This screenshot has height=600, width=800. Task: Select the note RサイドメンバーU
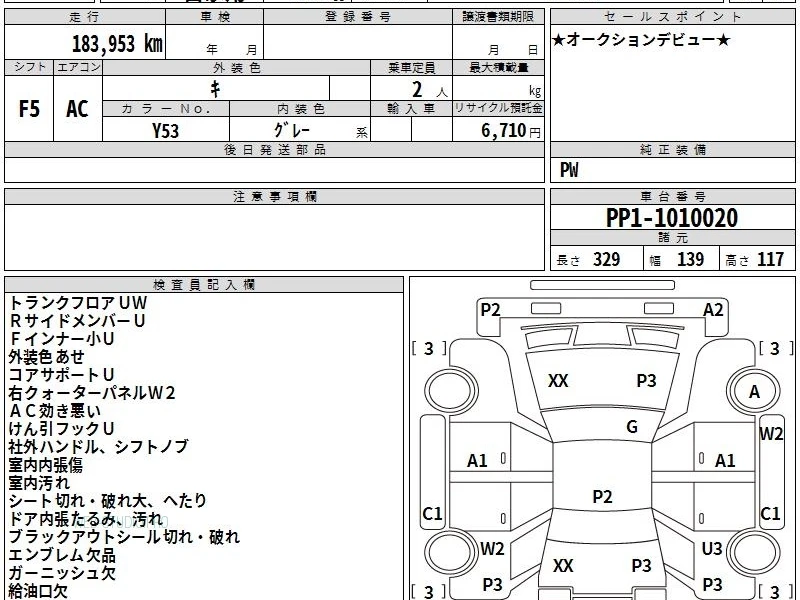(77, 321)
